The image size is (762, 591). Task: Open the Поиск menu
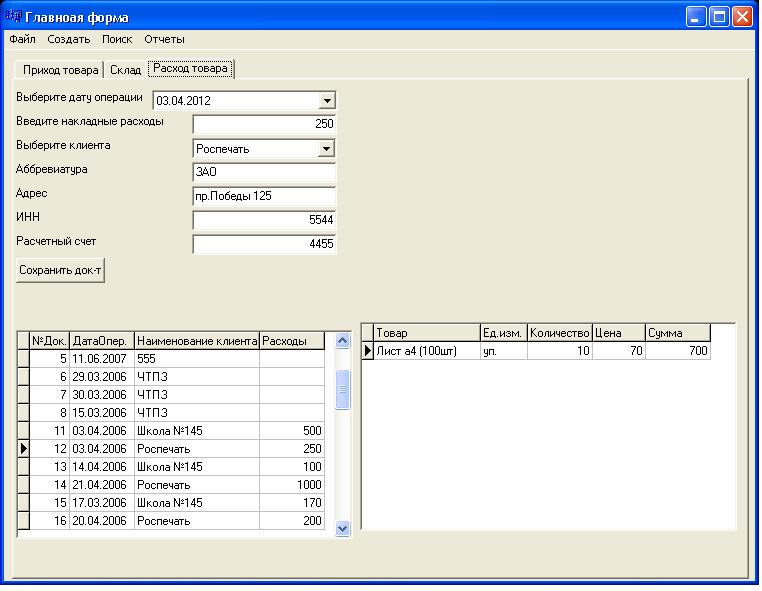117,39
